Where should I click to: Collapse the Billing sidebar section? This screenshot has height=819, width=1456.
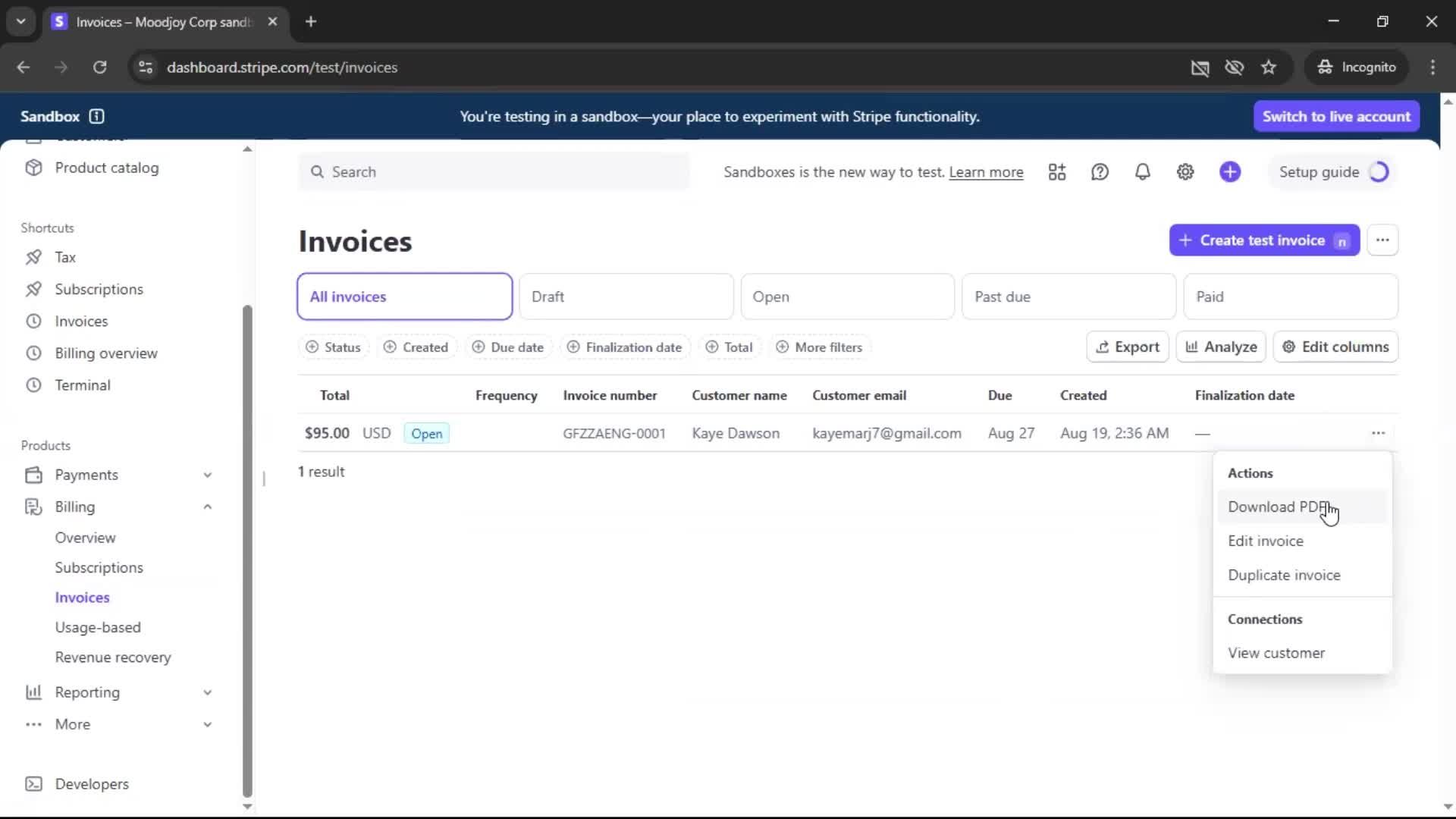coord(207,507)
